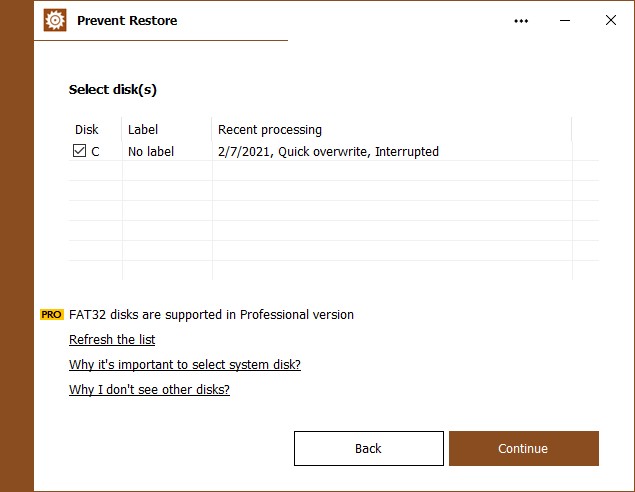Click the "Quick overwrite, Interrupted" processing entry

328,152
